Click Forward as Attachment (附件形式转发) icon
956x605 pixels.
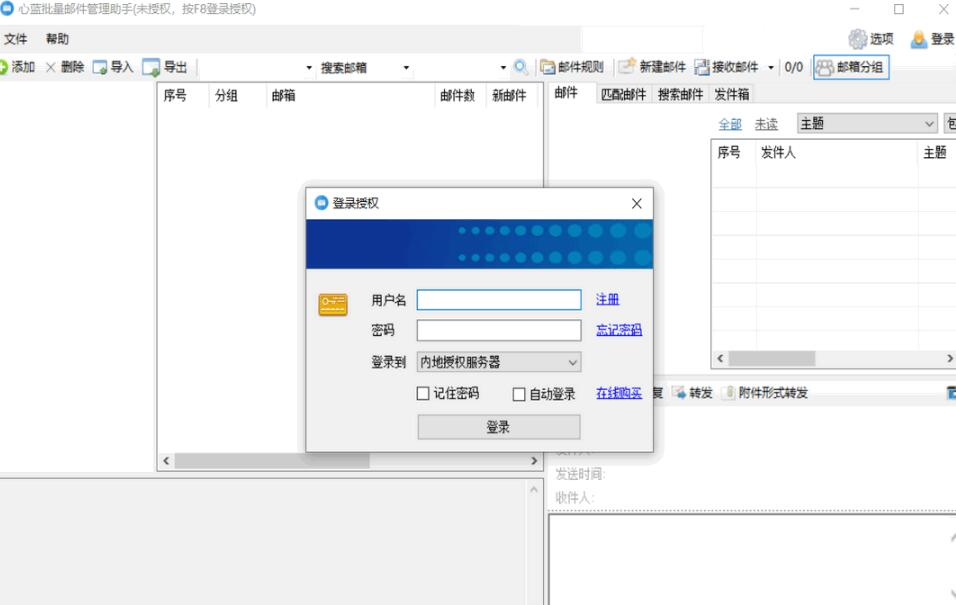pos(728,393)
